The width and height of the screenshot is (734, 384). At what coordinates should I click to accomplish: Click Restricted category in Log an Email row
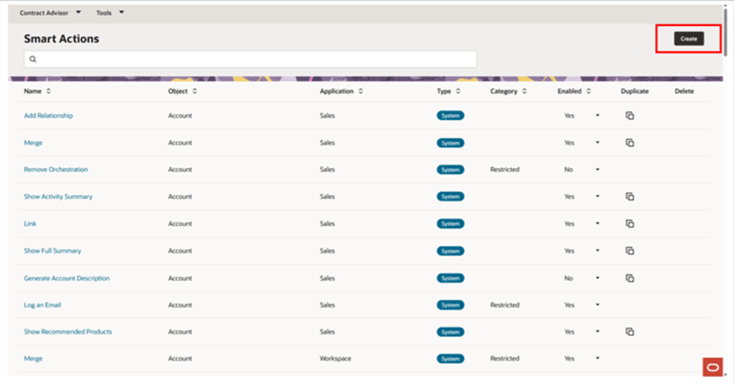[505, 305]
